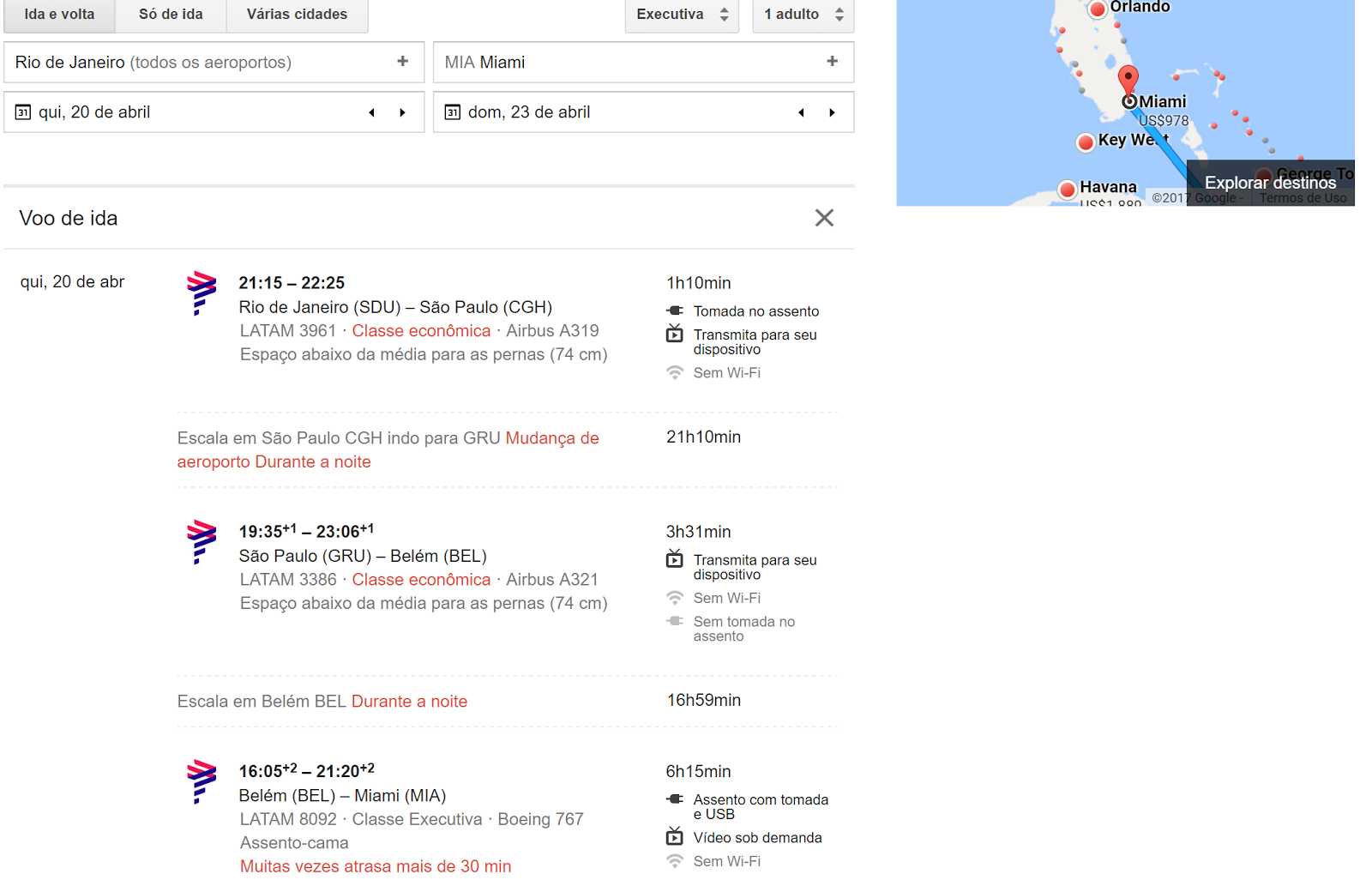Click 'Assento com tomada e USB' icon
Image resolution: width=1372 pixels, height=880 pixels.
[675, 799]
